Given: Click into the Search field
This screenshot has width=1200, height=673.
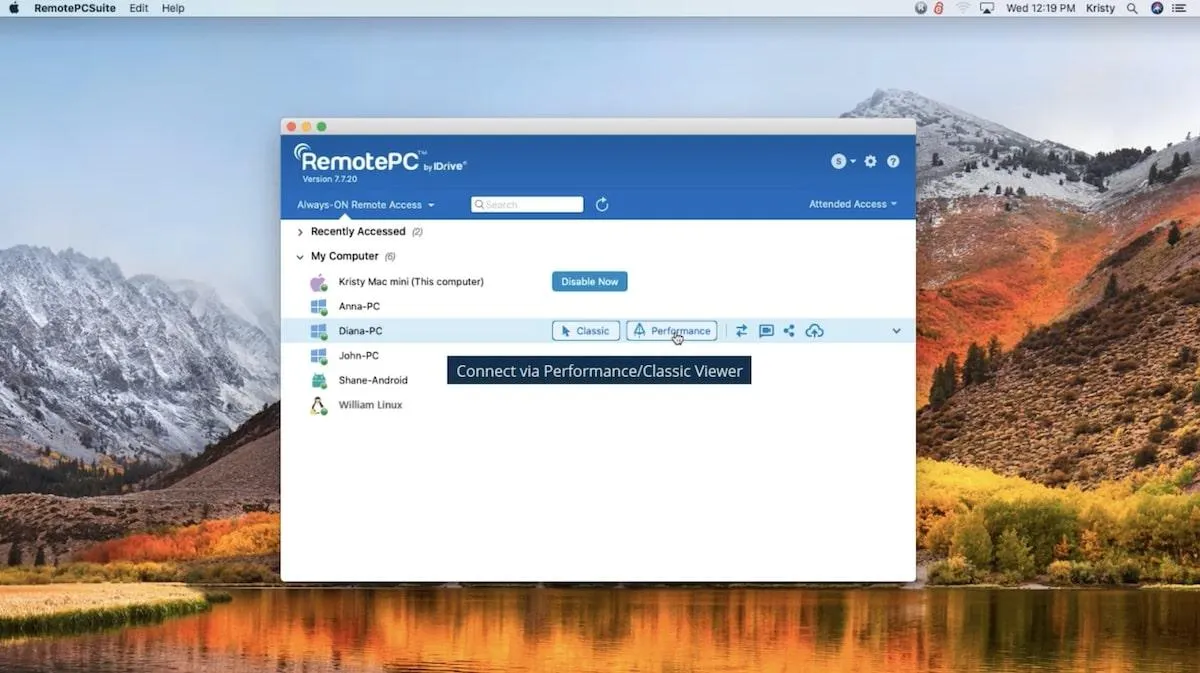Looking at the screenshot, I should tap(527, 205).
